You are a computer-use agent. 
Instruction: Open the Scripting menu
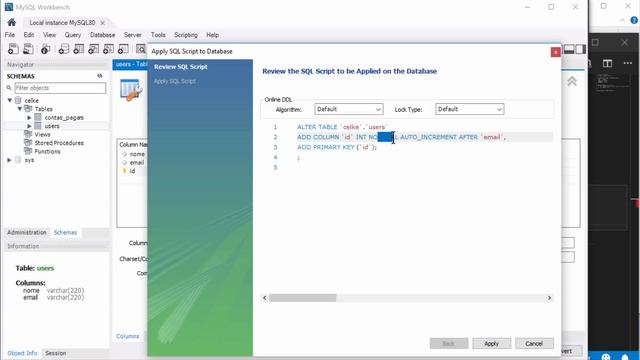186,35
